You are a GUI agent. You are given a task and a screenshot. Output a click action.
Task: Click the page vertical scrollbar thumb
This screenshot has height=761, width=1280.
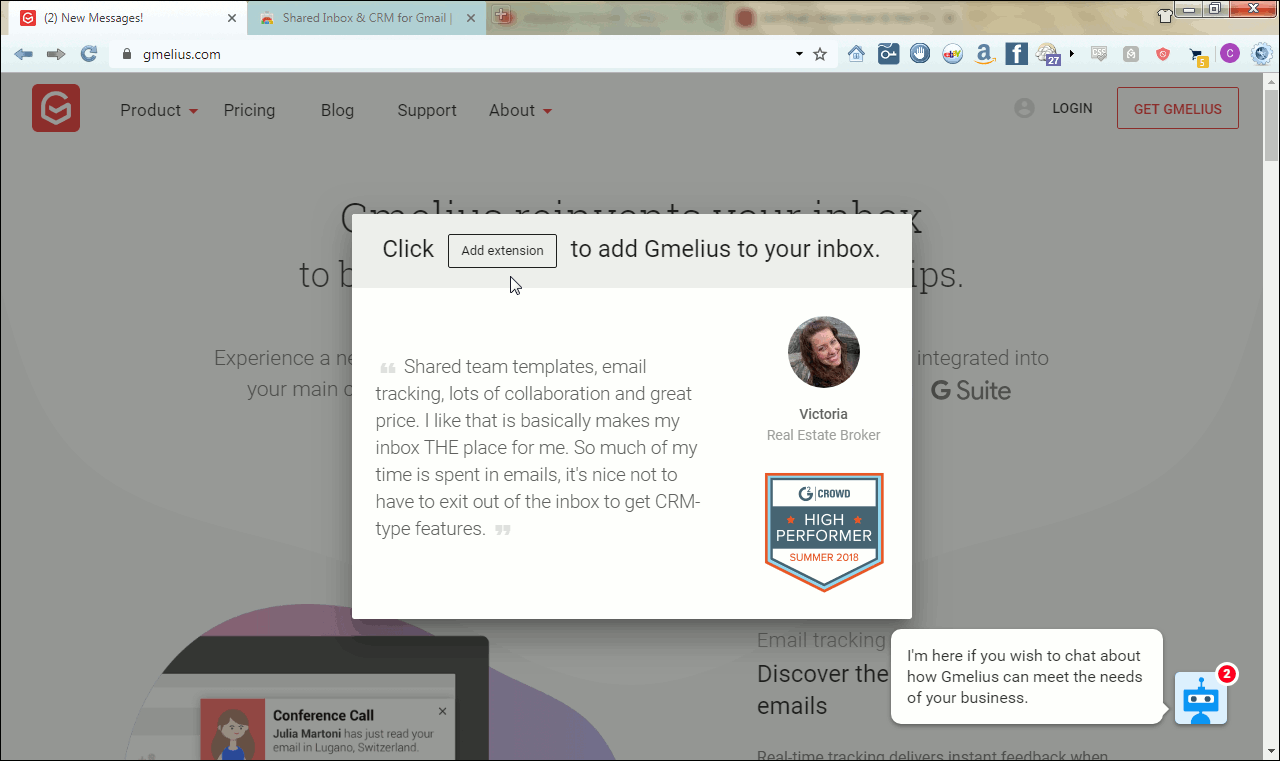[1271, 125]
